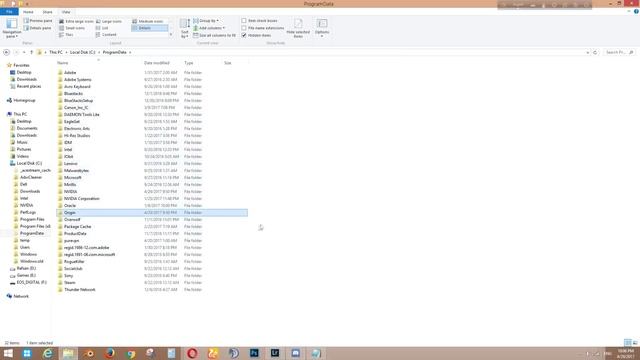
Task: Select the DAEMON Tools Lite folder
Action: click(x=152, y=115)
